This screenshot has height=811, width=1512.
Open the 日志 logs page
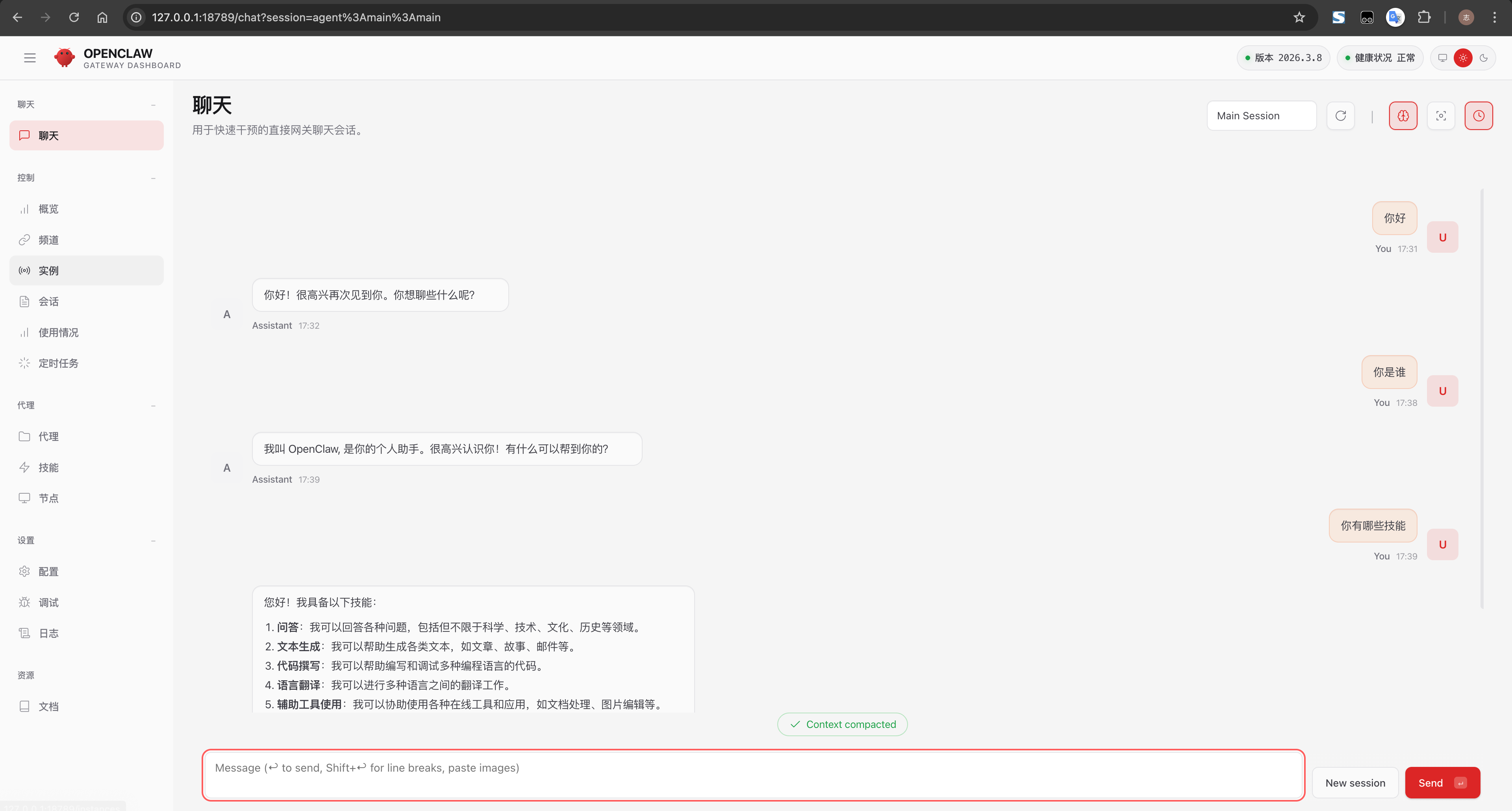tap(48, 633)
